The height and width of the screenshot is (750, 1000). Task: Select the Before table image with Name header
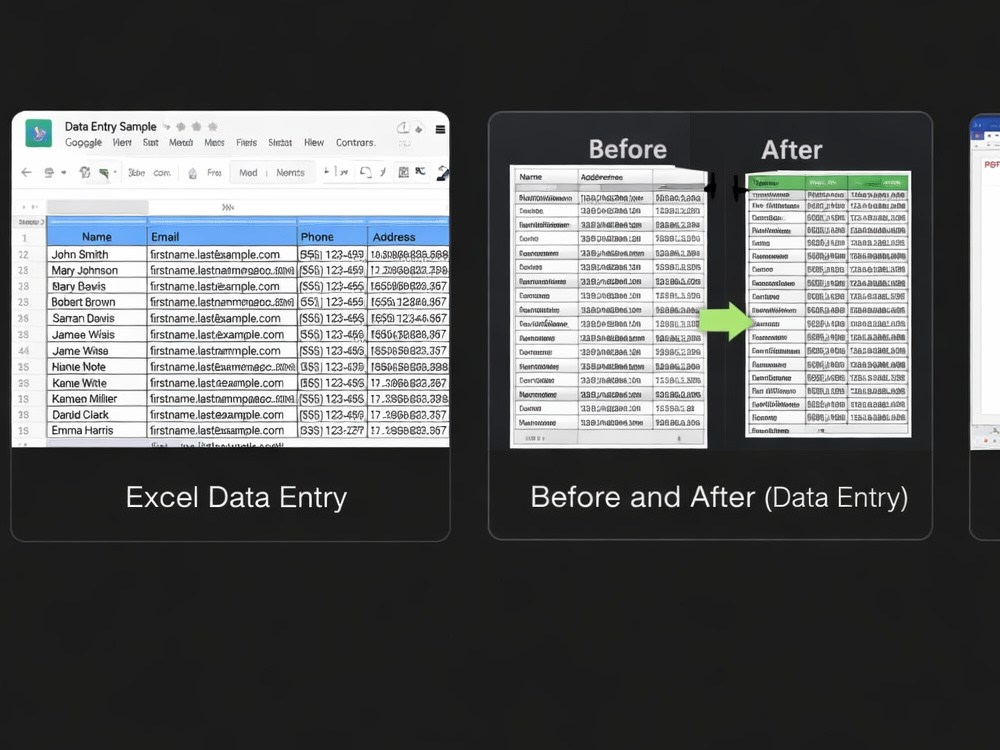tap(608, 306)
